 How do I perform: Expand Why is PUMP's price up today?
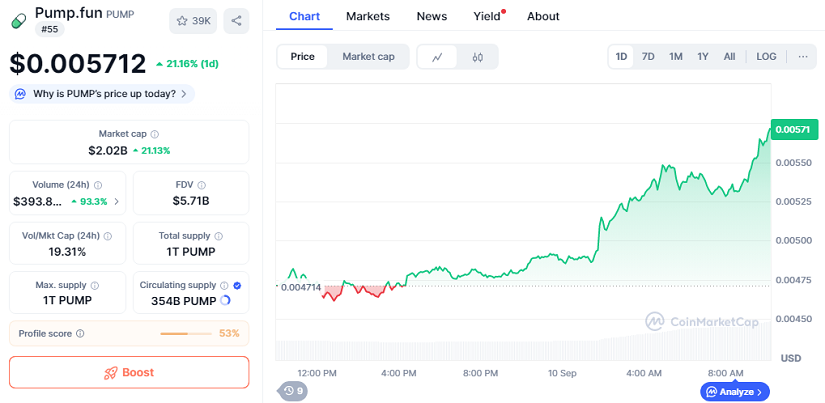click(x=102, y=94)
